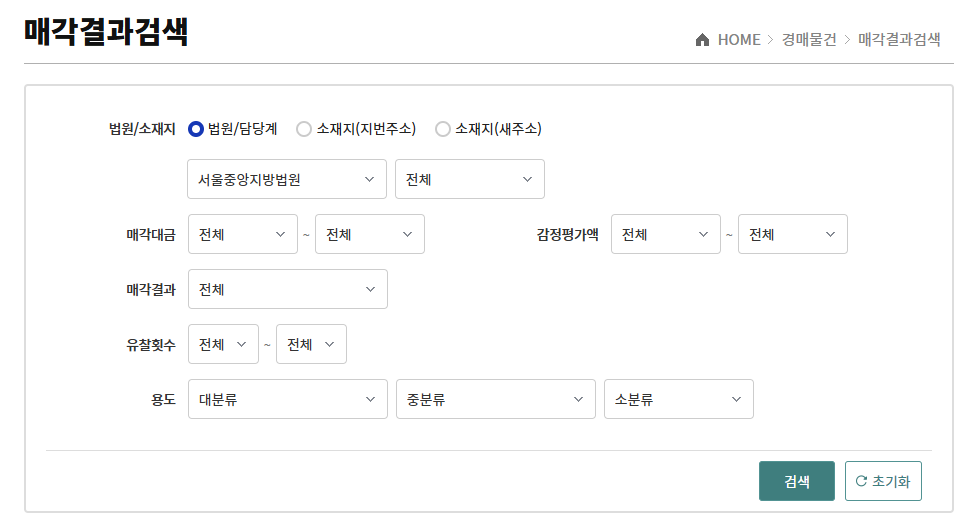Expand the 용도 대분류 dropdown
The image size is (966, 523).
[x=288, y=399]
